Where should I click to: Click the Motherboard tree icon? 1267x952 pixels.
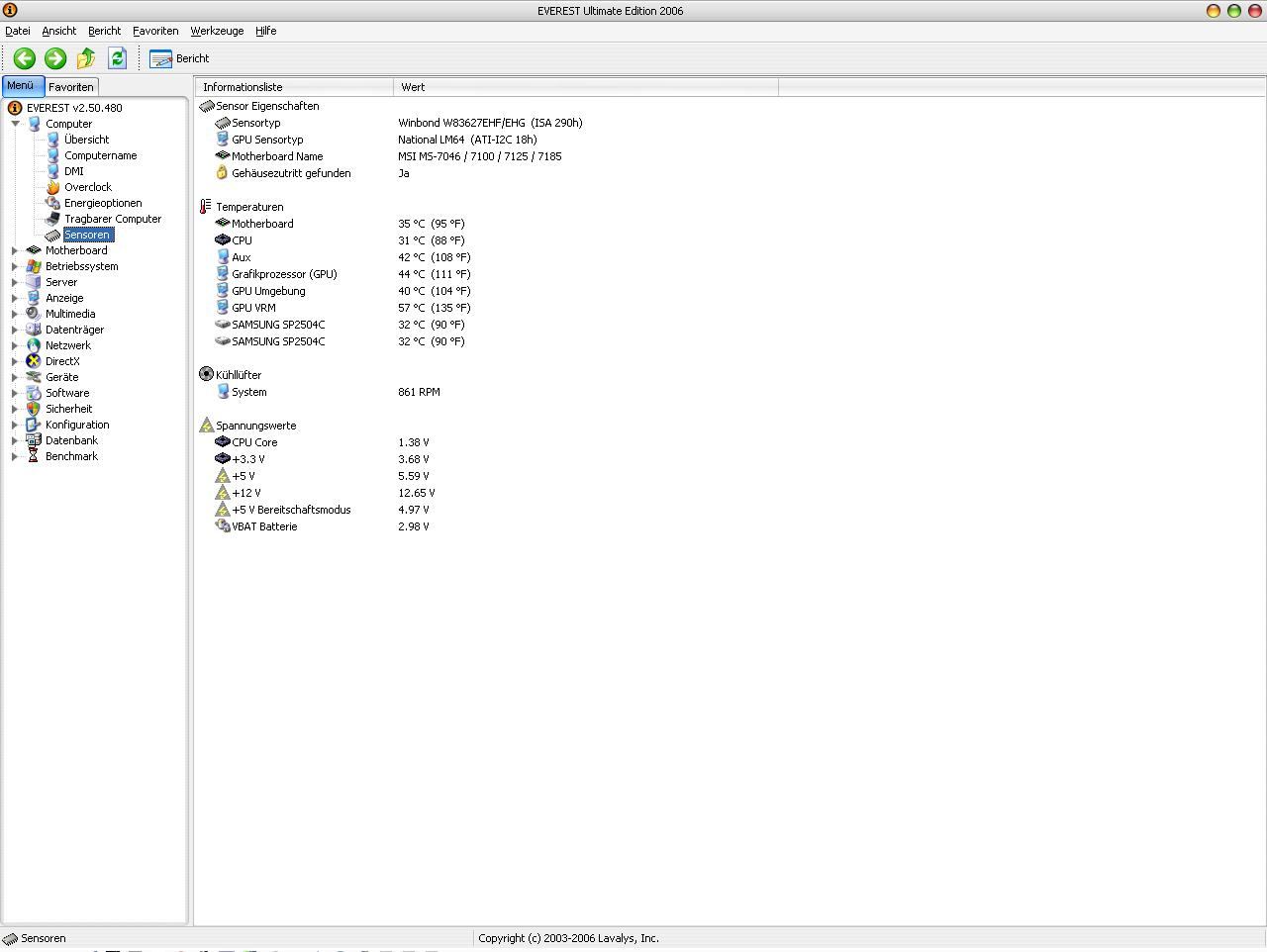click(34, 250)
